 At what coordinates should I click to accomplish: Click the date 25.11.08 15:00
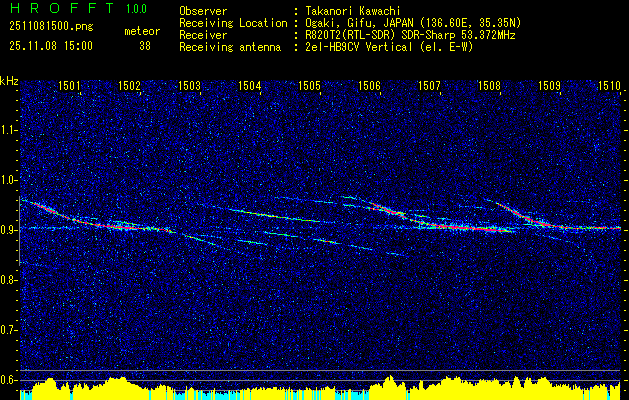click(x=51, y=46)
